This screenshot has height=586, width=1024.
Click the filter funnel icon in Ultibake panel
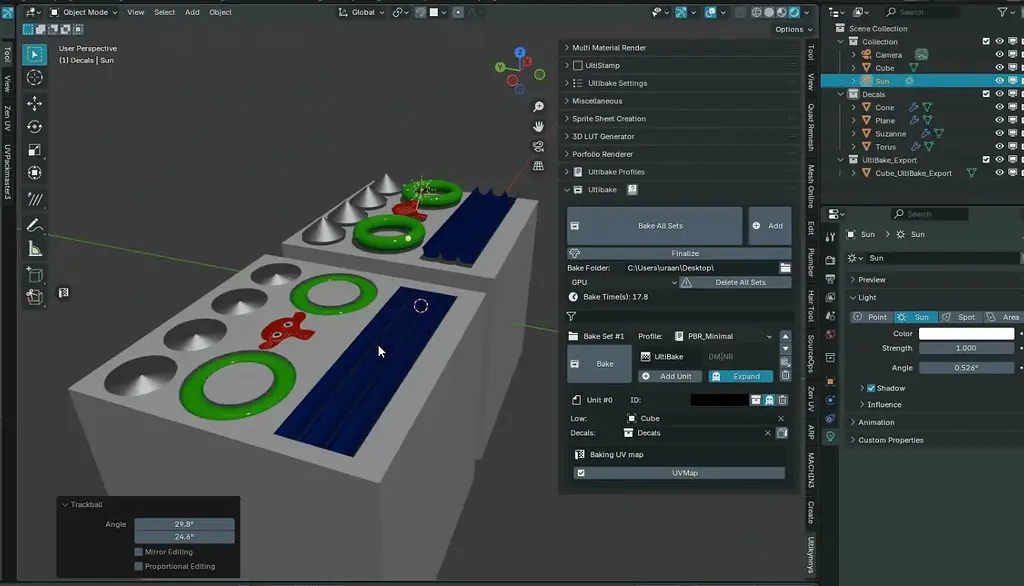[x=571, y=317]
